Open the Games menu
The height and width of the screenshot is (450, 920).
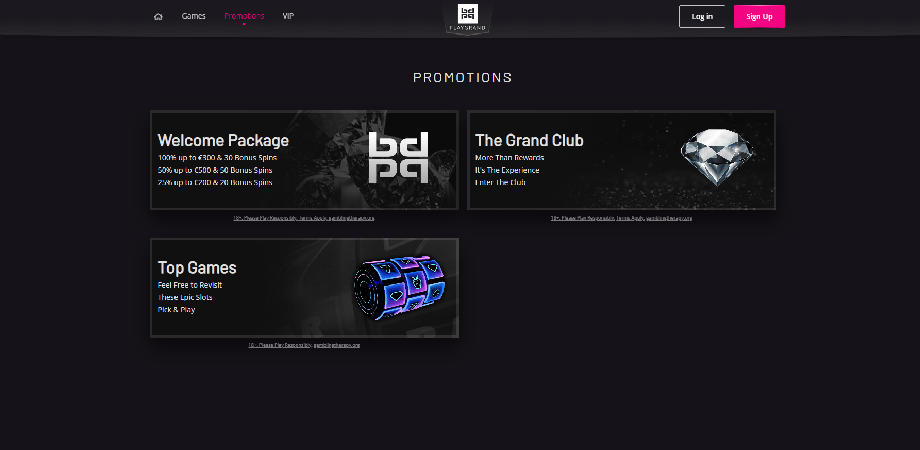point(194,16)
